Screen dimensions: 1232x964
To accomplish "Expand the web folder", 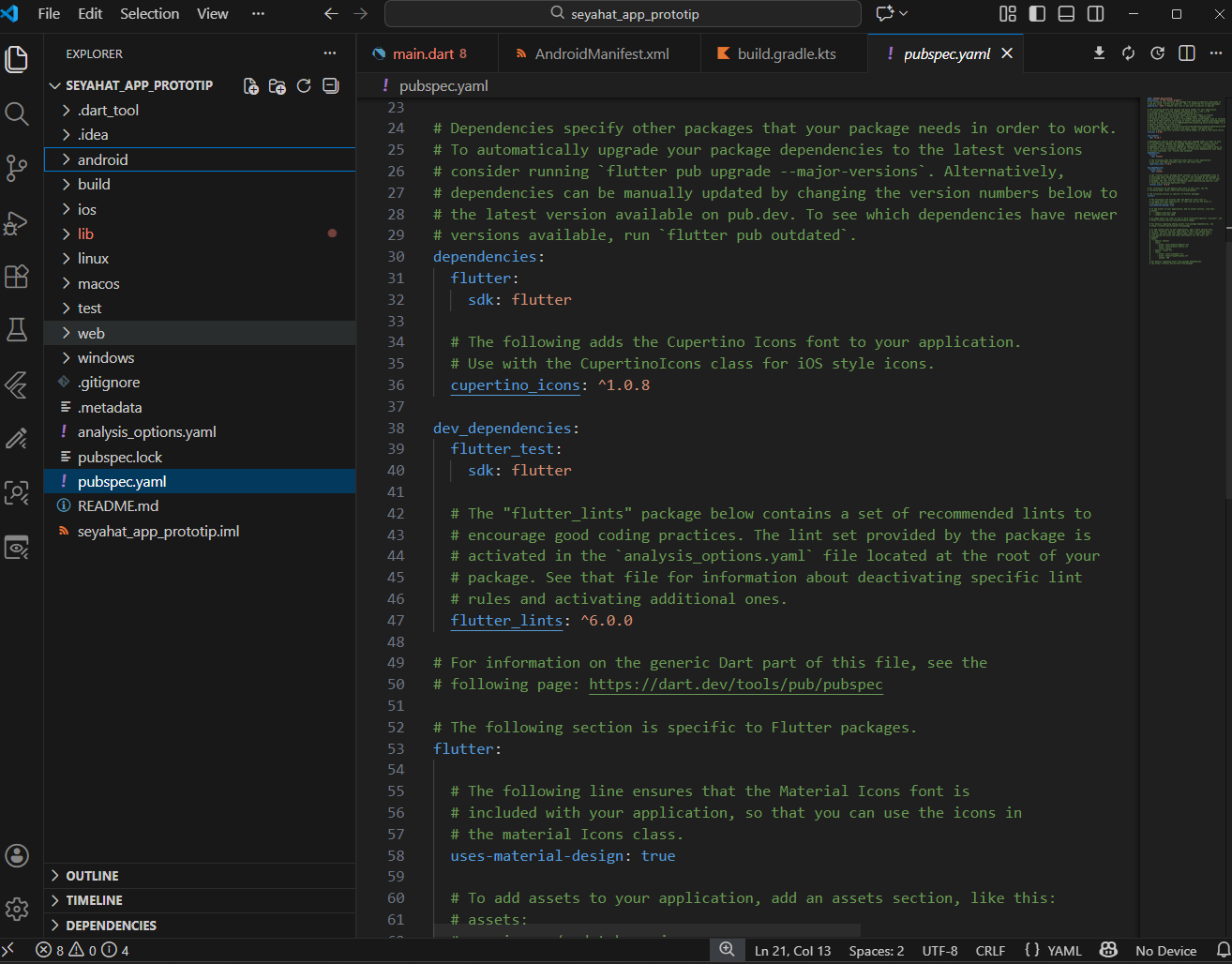I will coord(200,333).
